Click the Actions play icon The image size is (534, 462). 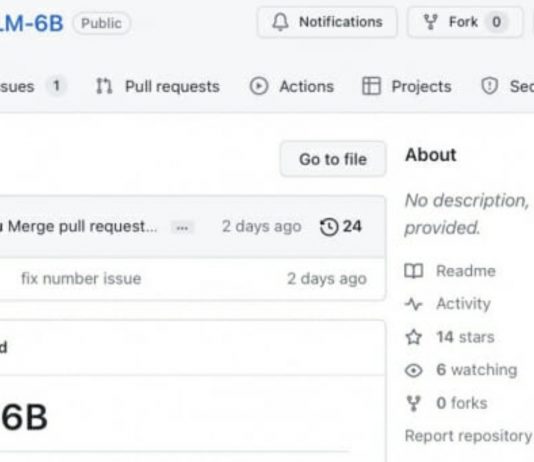pos(259,86)
